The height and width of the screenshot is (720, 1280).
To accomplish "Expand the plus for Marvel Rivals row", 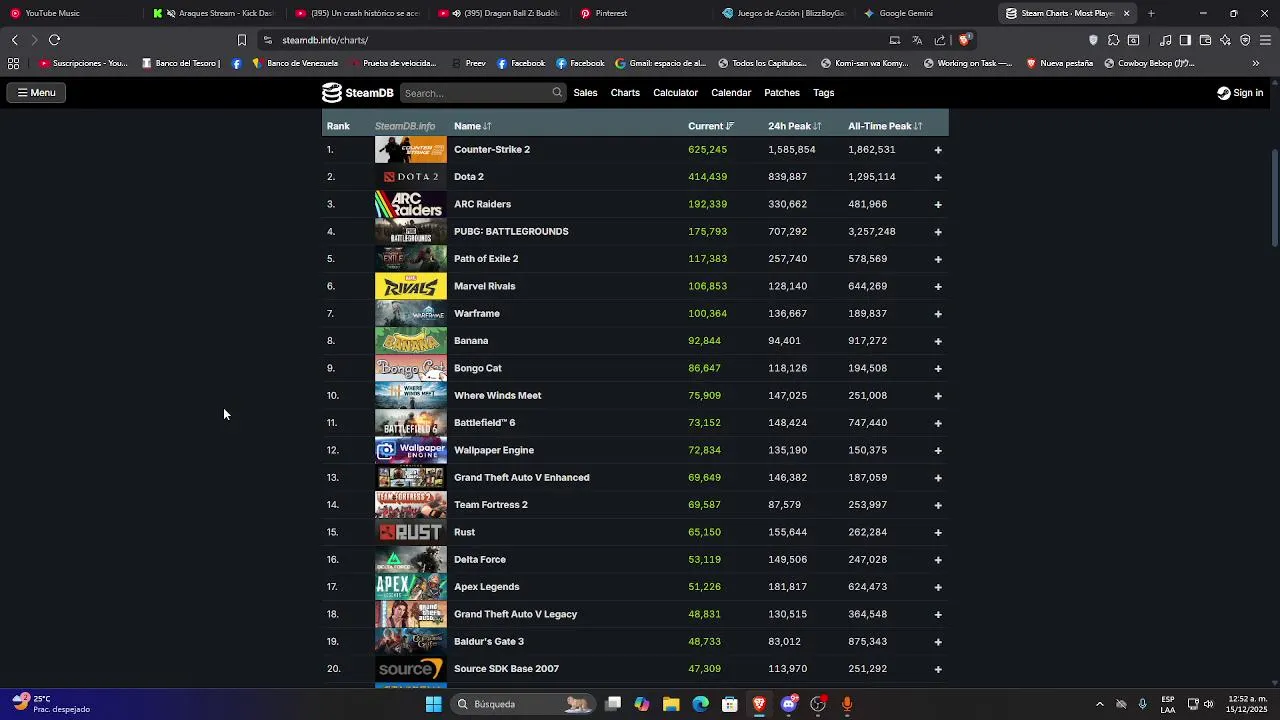I will coord(938,286).
